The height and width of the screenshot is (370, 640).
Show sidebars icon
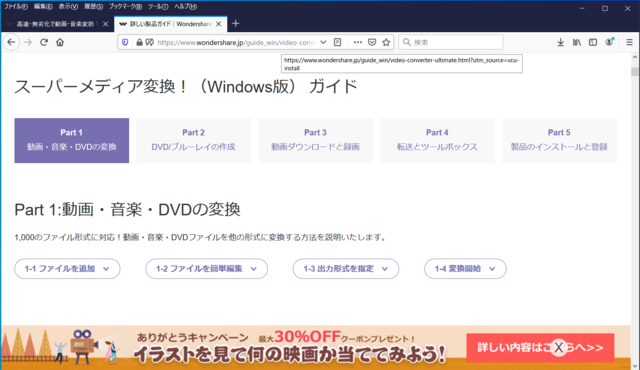(593, 42)
